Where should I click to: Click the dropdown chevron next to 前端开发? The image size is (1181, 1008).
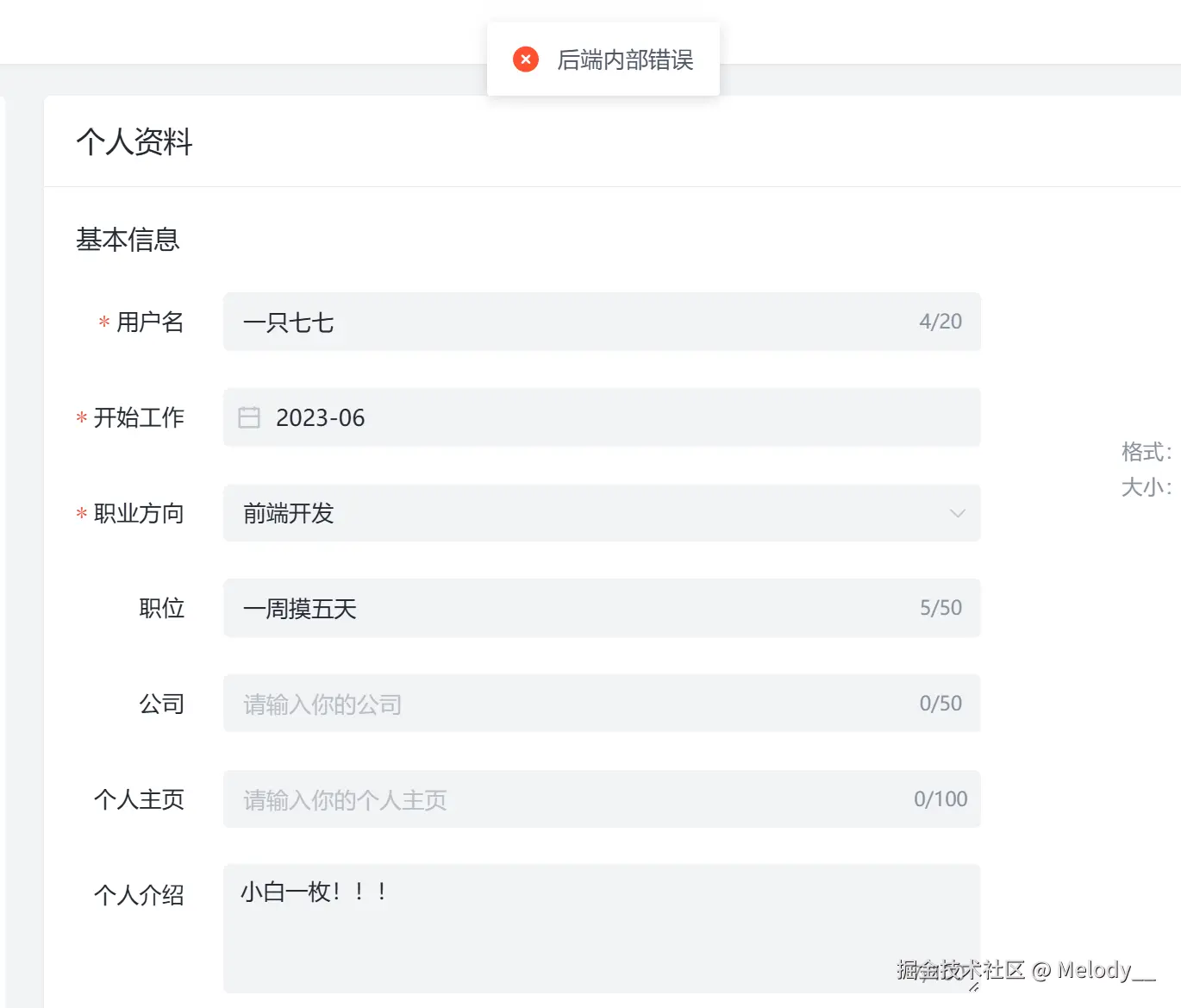tap(958, 513)
